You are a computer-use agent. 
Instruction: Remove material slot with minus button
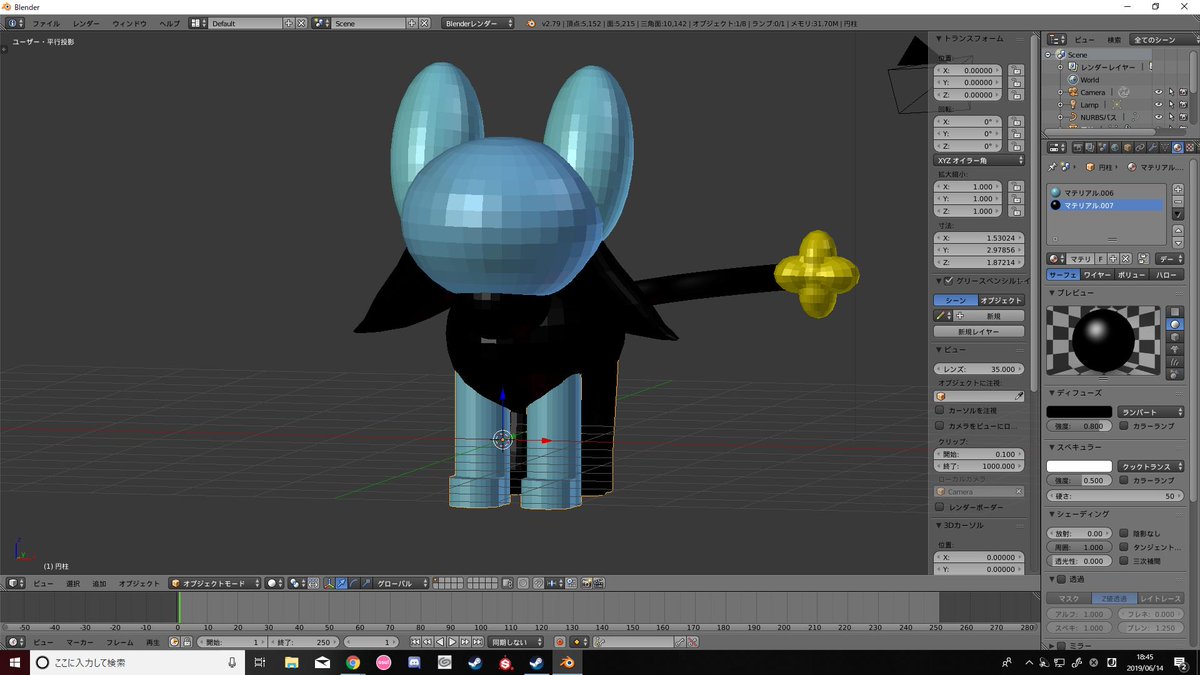click(x=1177, y=201)
